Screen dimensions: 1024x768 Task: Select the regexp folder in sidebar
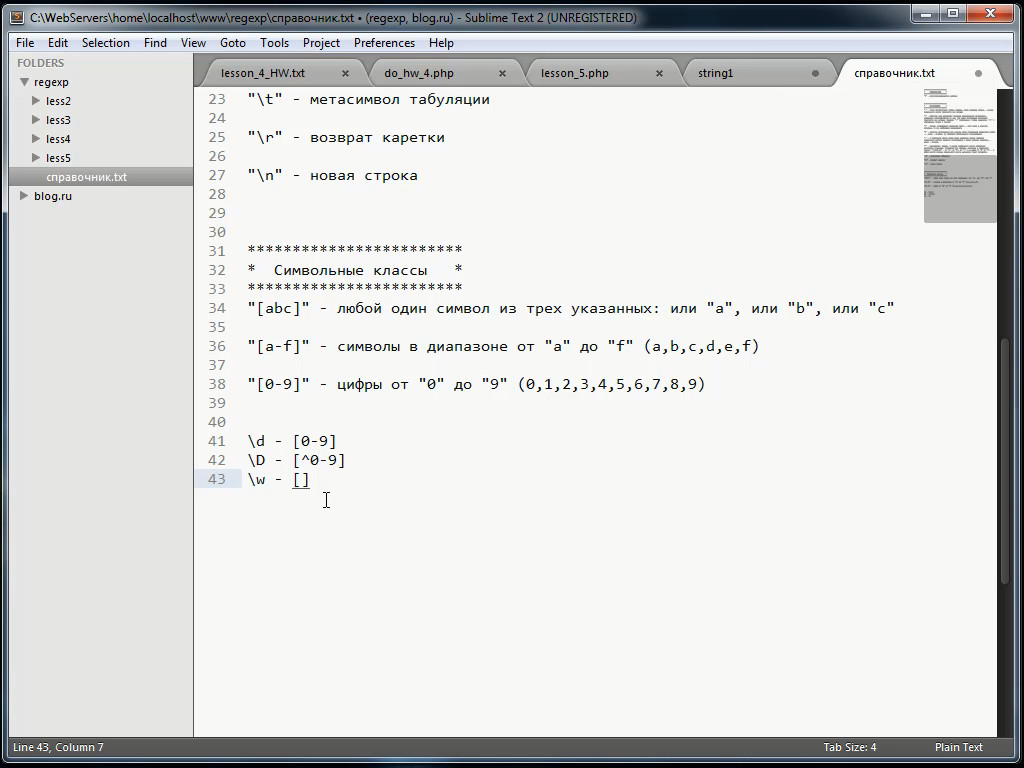(51, 82)
